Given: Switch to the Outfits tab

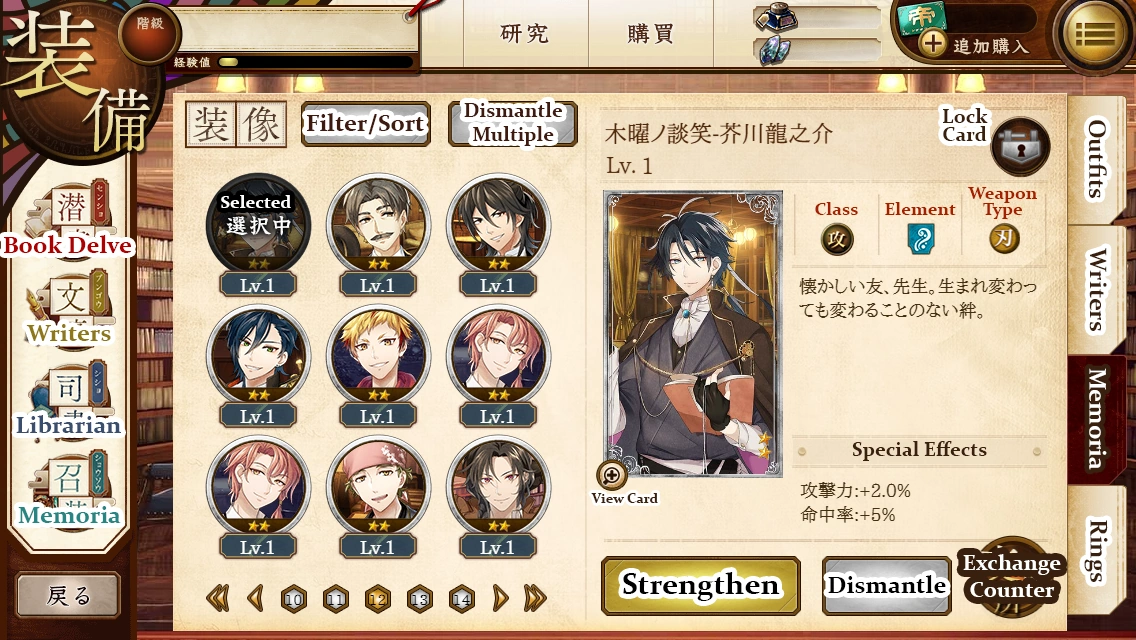Looking at the screenshot, I should pos(1095,159).
